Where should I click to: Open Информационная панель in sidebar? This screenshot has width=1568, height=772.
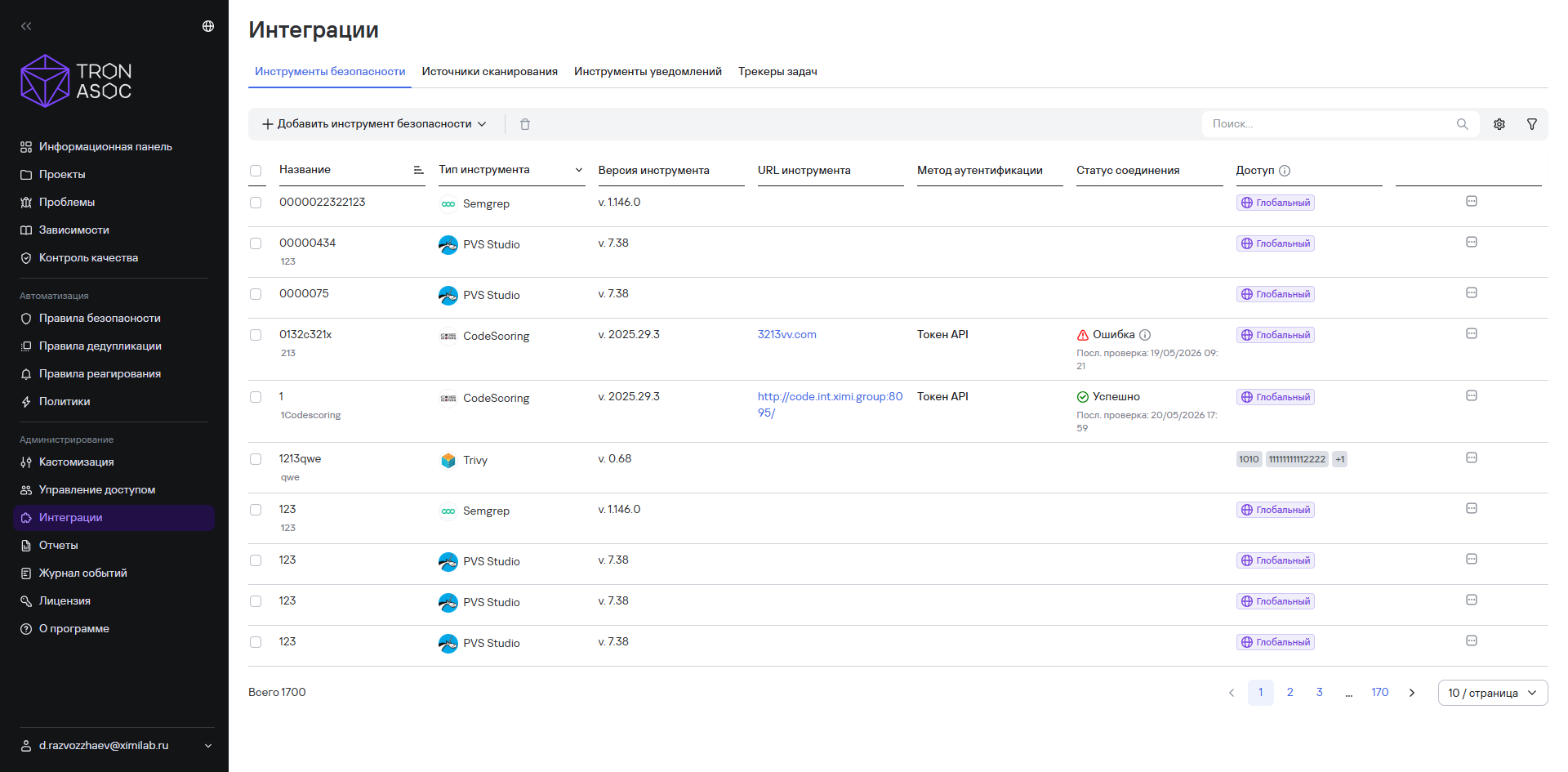(x=105, y=147)
